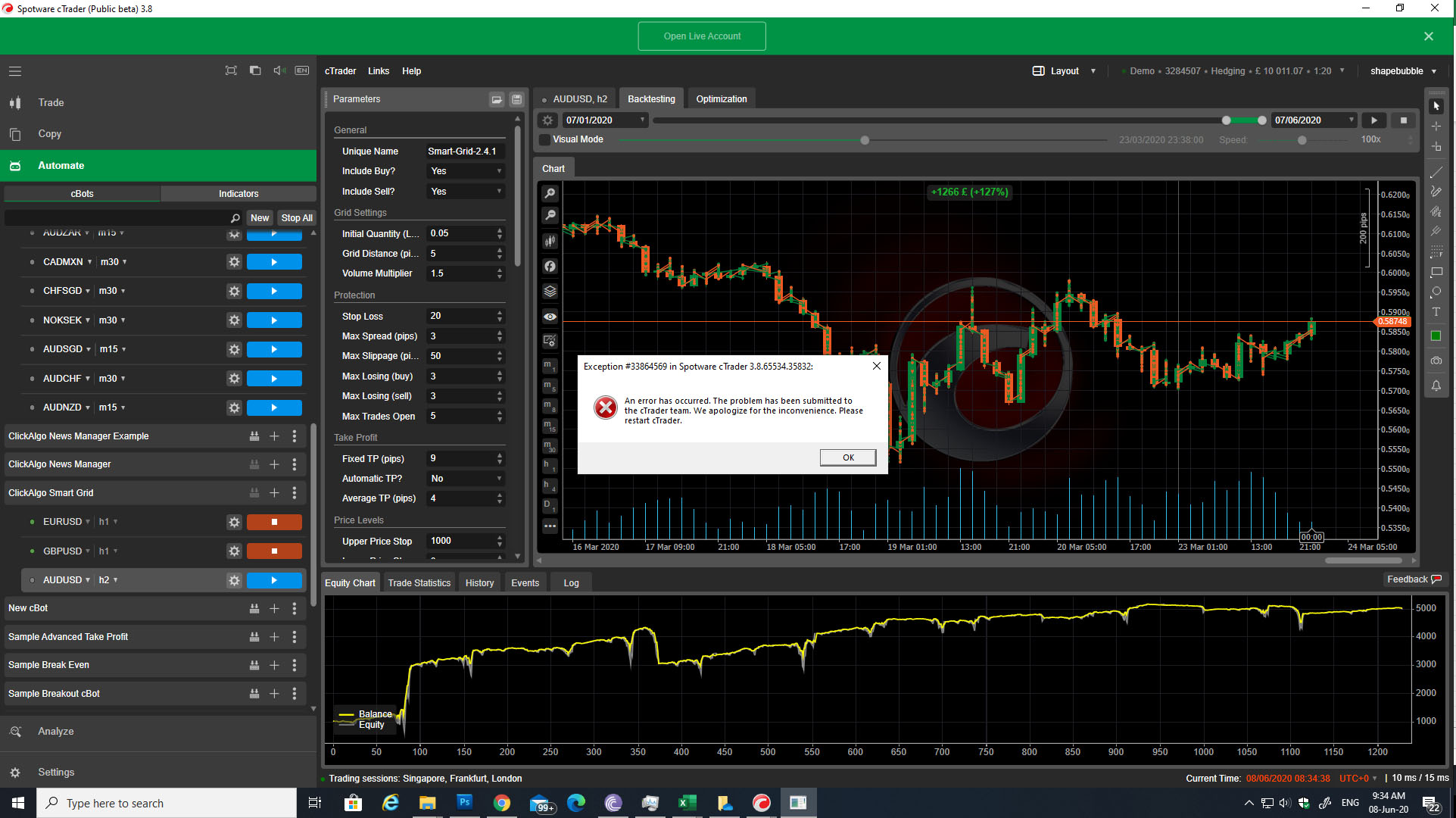Screen dimensions: 1456x818
Task: Start the AUDSGD m15 cBot instance
Action: (x=274, y=349)
